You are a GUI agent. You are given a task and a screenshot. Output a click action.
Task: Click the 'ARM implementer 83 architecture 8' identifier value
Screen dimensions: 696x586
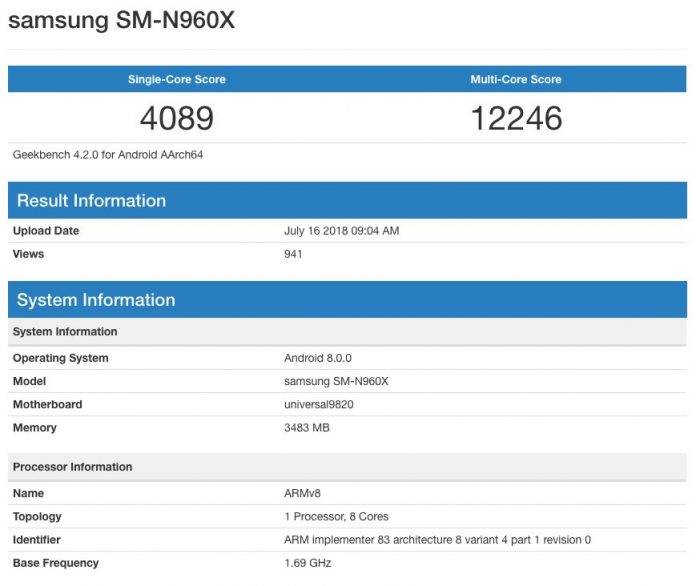click(x=437, y=540)
